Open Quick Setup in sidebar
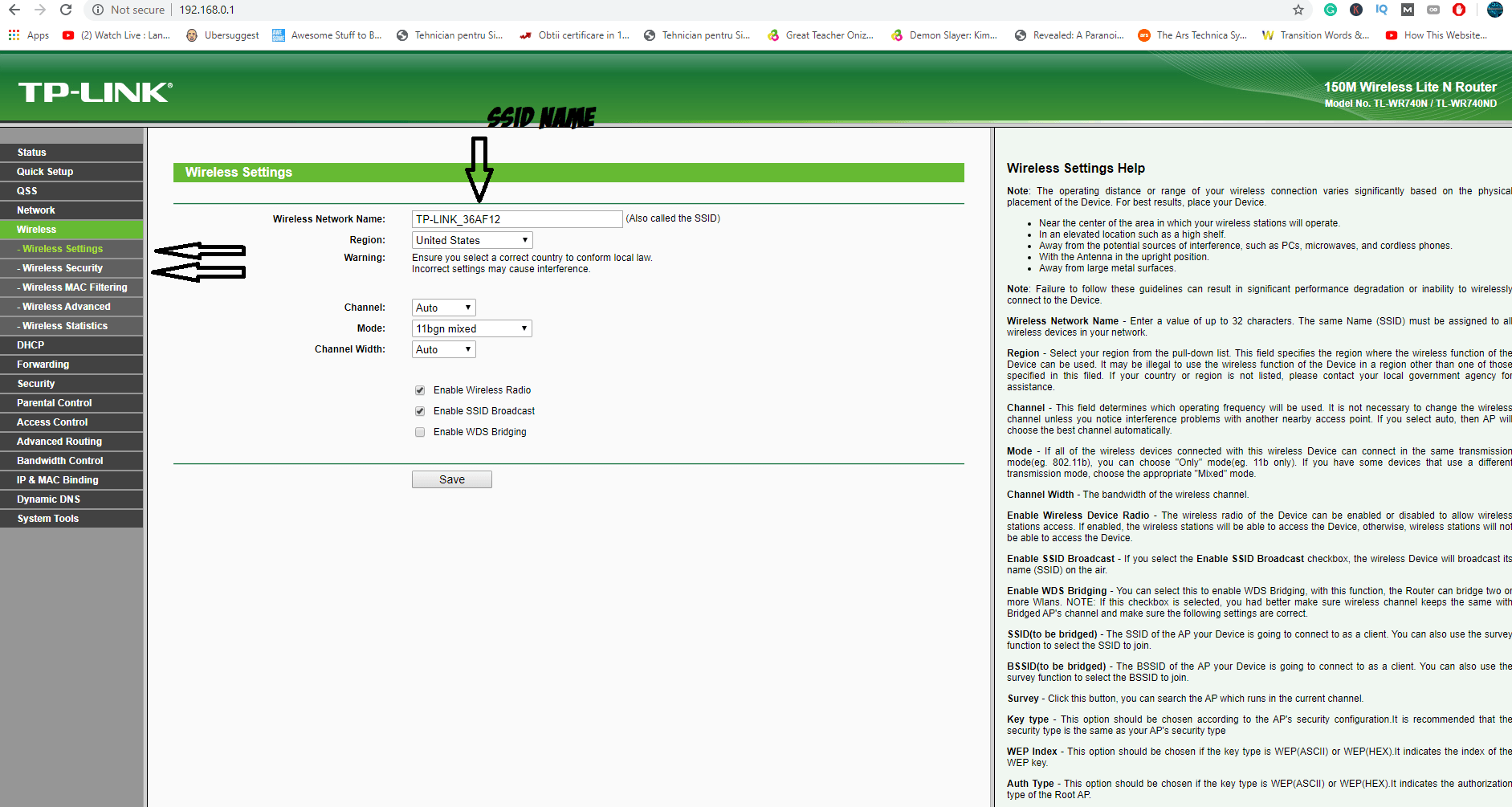The height and width of the screenshot is (807, 1512). coord(71,172)
